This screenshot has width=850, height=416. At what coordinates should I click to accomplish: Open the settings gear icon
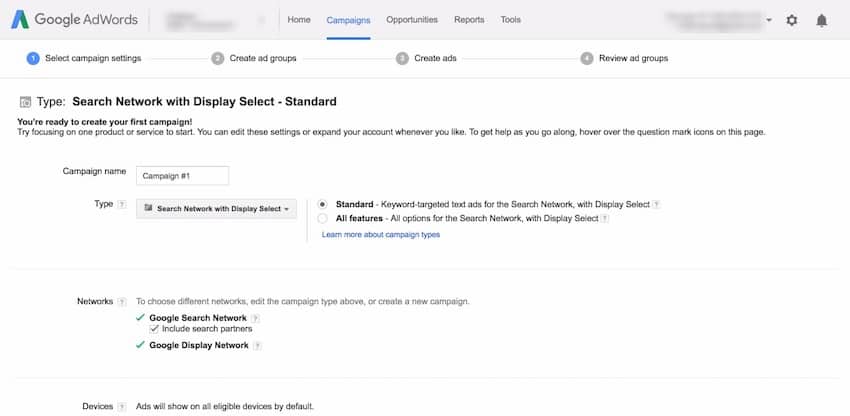point(792,20)
